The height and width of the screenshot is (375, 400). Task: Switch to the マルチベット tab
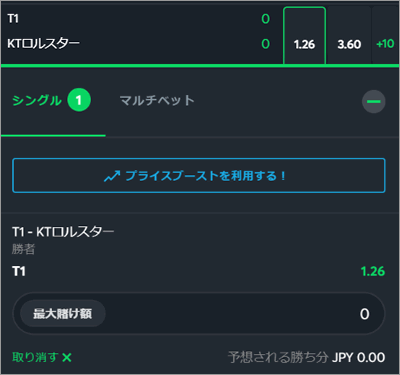[x=157, y=100]
